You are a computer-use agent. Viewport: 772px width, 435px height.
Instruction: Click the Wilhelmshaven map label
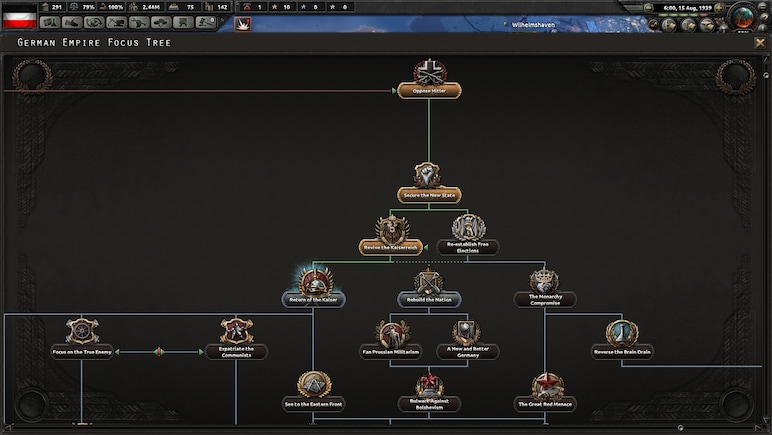coord(533,25)
